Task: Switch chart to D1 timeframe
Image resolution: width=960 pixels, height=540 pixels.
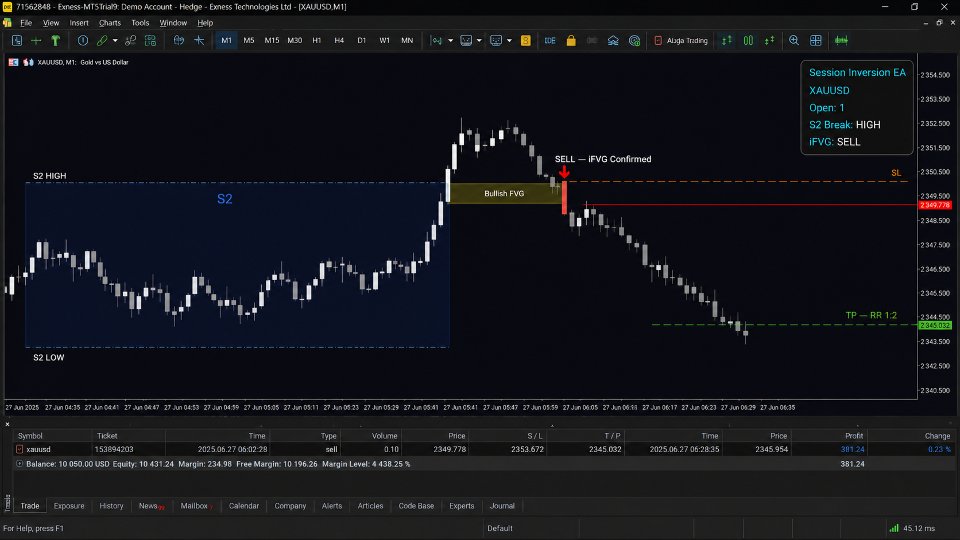Action: pos(362,40)
